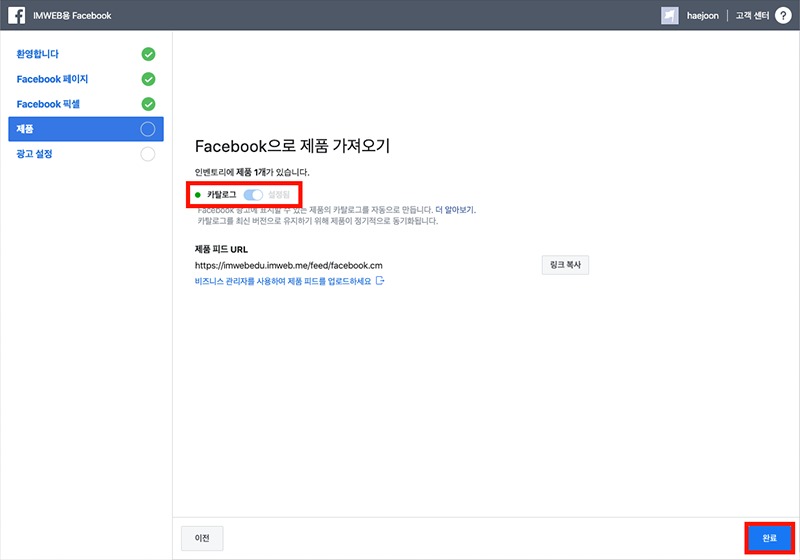Click the green status dot beside 카탈로그
The image size is (800, 560).
pos(198,195)
